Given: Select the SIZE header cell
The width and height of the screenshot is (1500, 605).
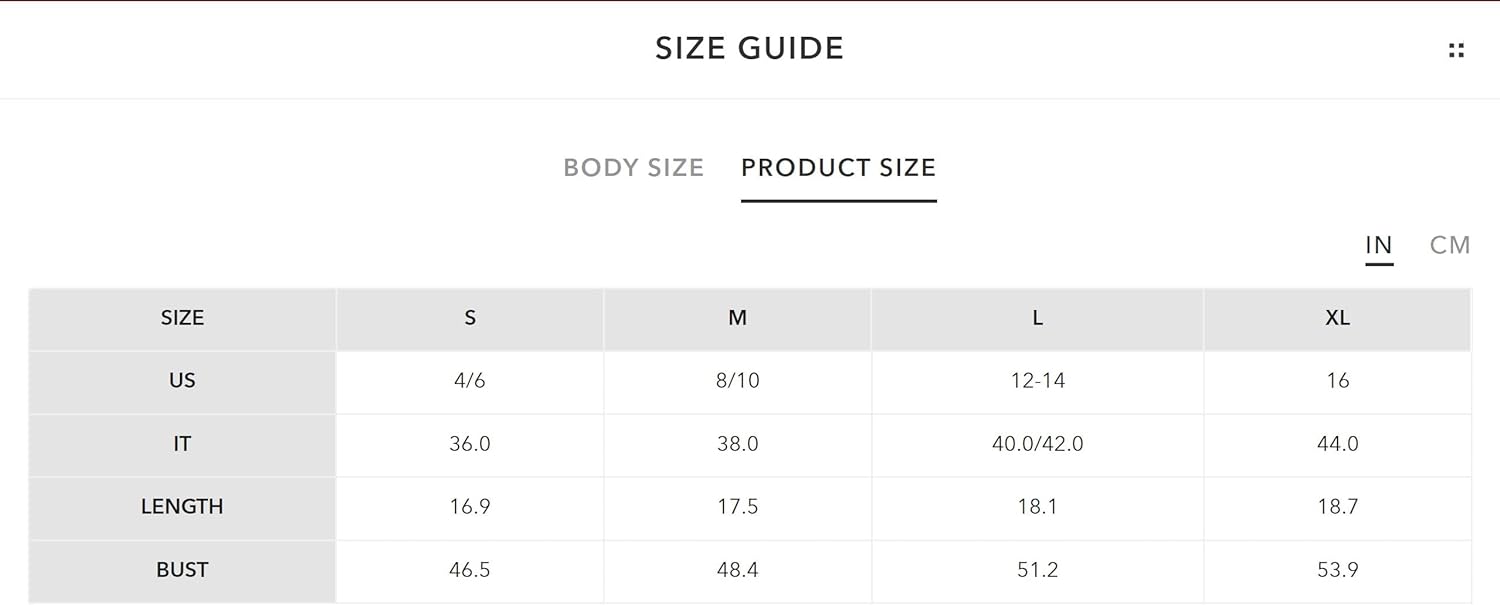Looking at the screenshot, I should pyautogui.click(x=182, y=318).
